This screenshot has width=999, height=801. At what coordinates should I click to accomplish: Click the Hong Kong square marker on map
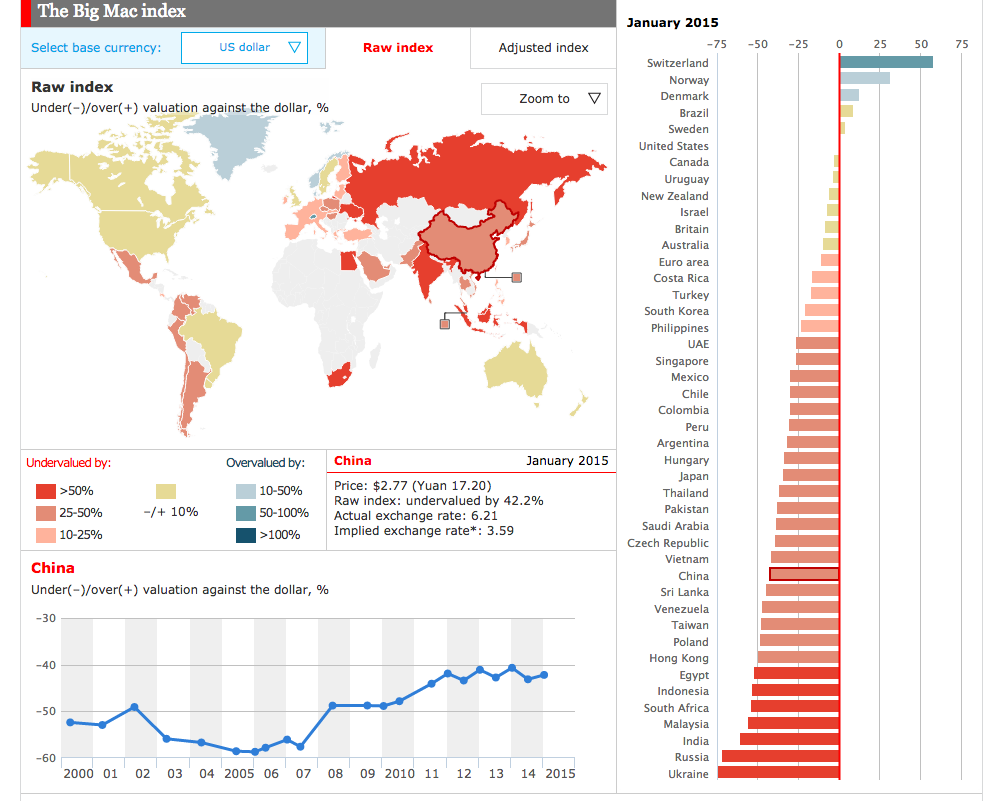[x=517, y=277]
